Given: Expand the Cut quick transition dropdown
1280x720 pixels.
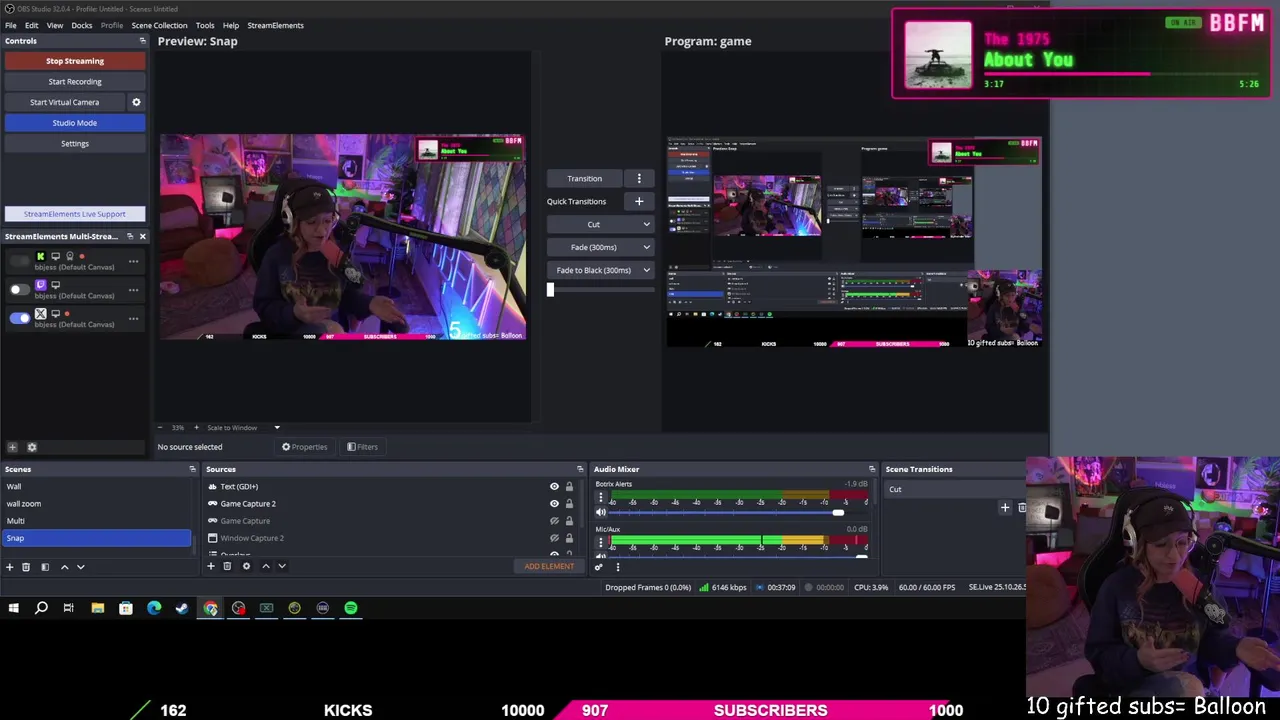Looking at the screenshot, I should point(646,224).
